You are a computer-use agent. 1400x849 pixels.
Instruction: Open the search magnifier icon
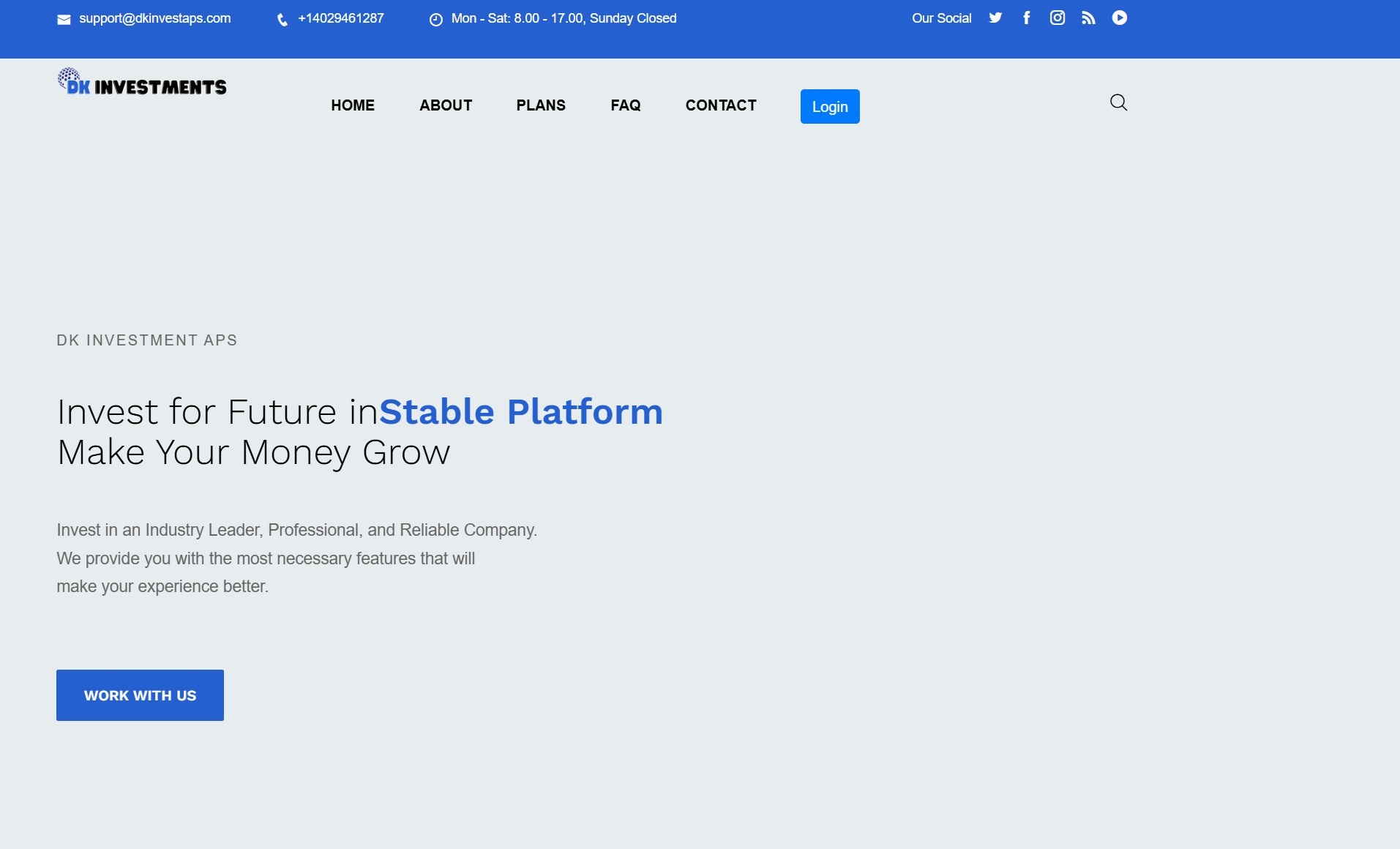pyautogui.click(x=1118, y=102)
